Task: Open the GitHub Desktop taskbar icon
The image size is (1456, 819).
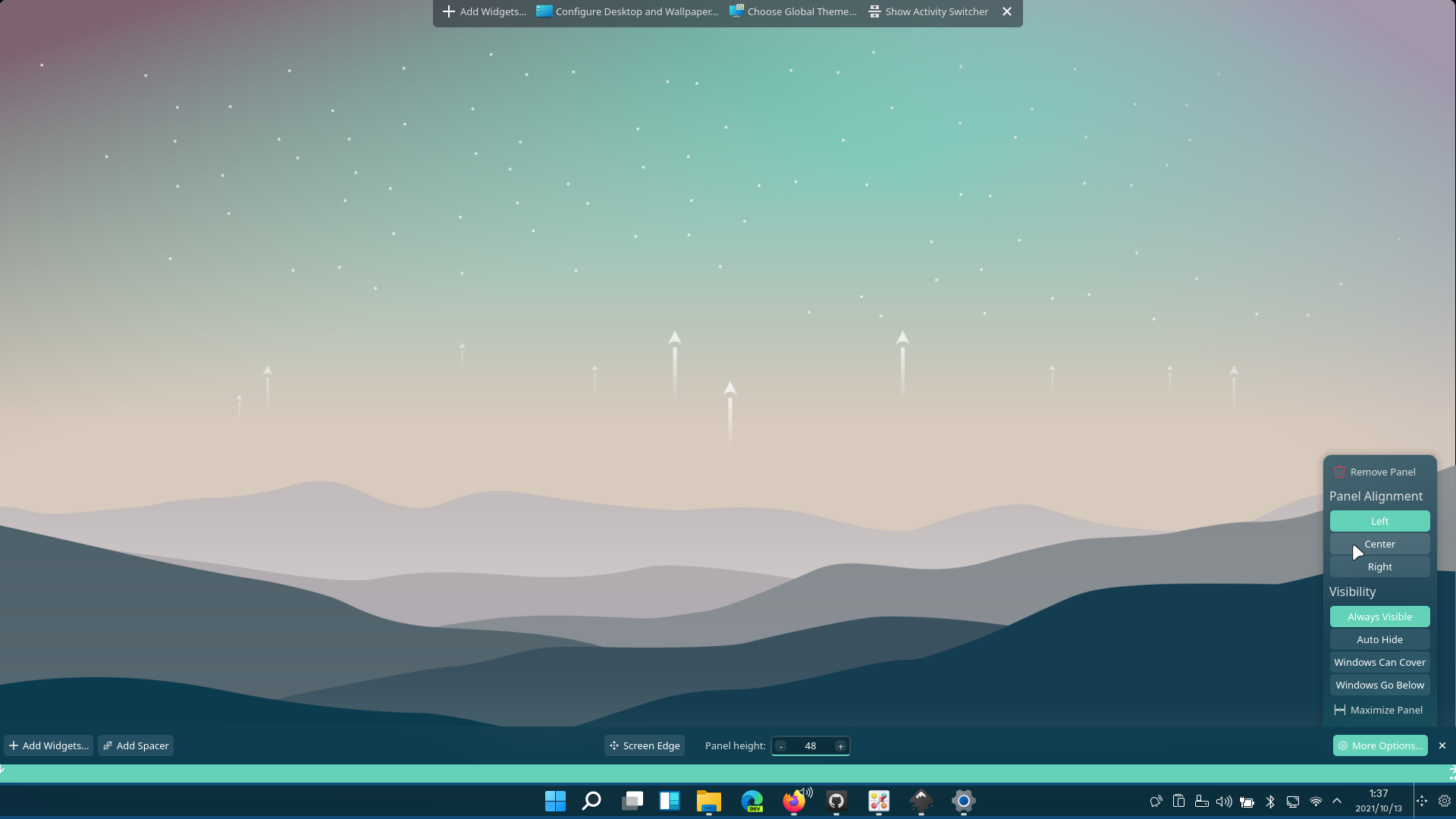Action: 836,801
